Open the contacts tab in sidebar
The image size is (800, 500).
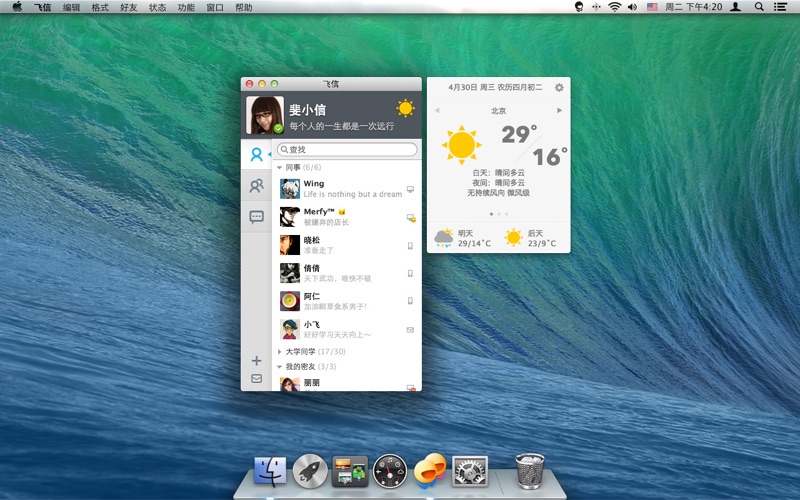[x=256, y=154]
